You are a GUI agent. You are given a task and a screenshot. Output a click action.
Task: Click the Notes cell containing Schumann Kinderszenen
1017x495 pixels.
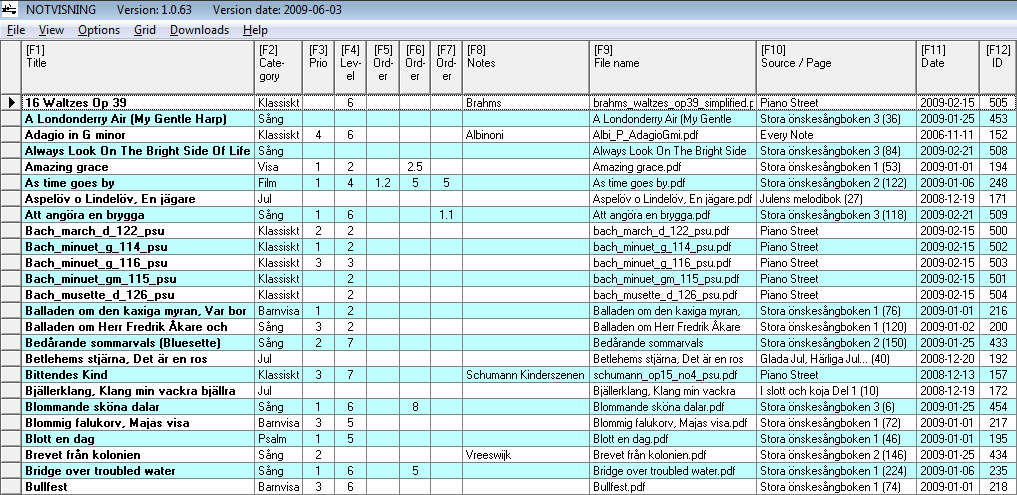pyautogui.click(x=524, y=375)
